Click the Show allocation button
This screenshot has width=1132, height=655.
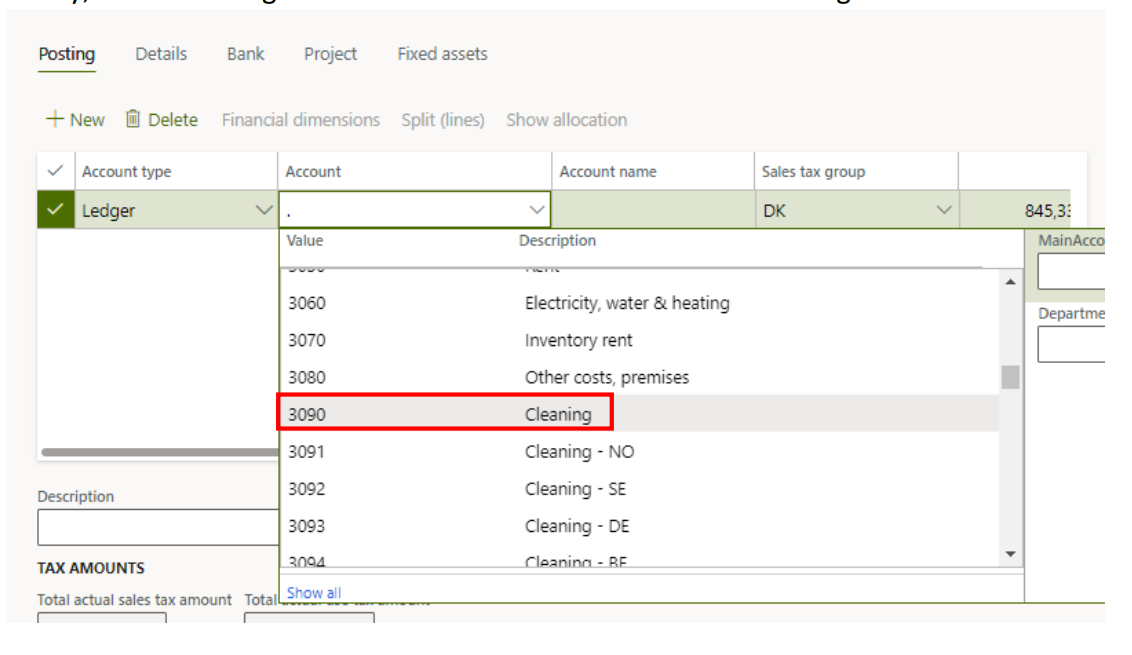coord(566,120)
